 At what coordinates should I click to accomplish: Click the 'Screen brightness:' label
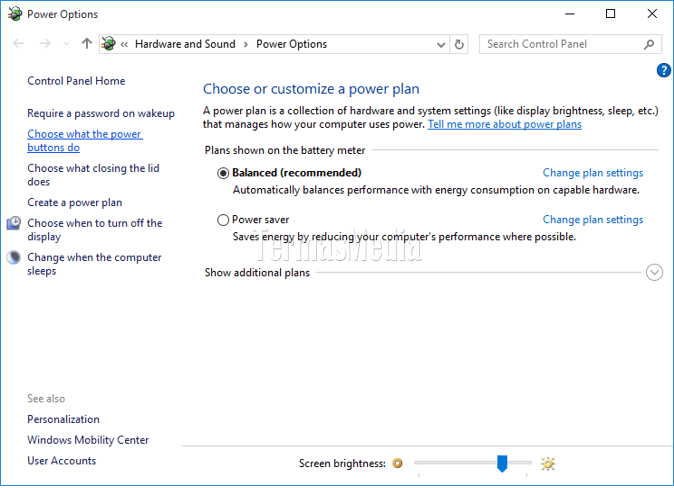(x=342, y=463)
